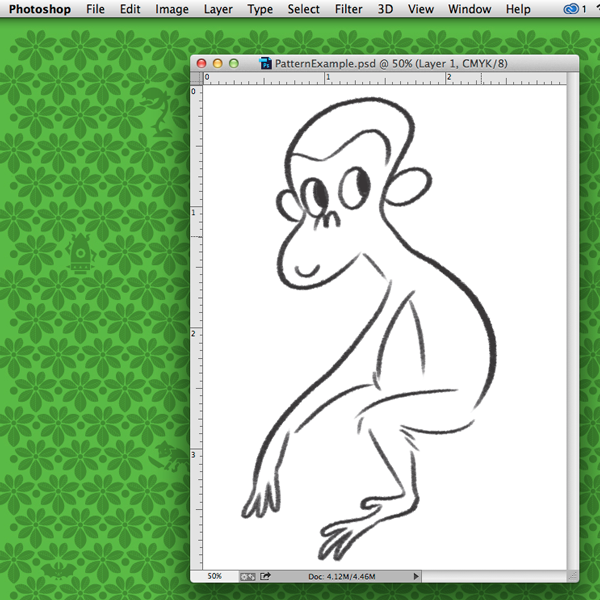The width and height of the screenshot is (600, 600).
Task: Click the Creative Cloud menu bar icon
Action: 571,9
